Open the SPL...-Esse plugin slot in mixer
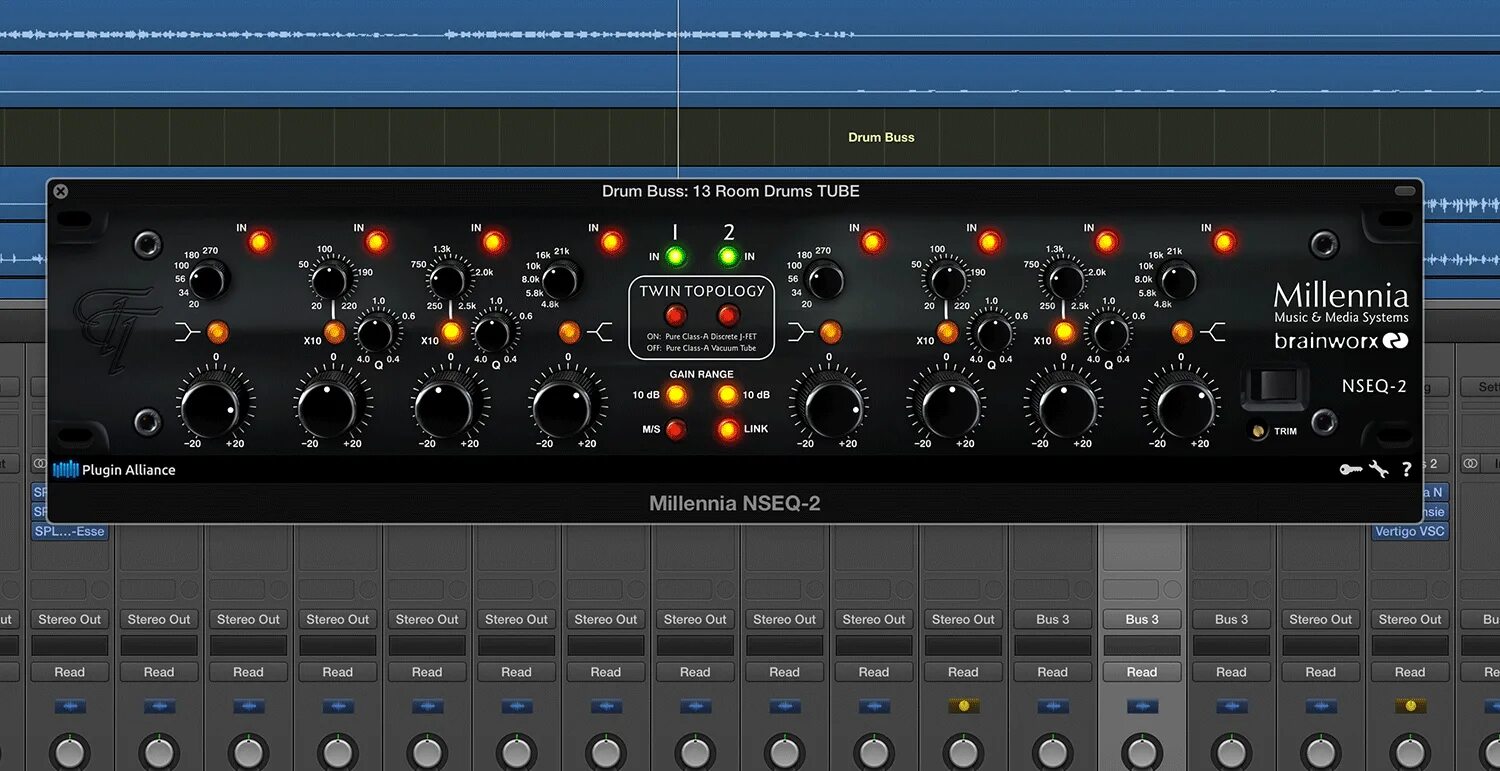This screenshot has width=1500, height=771. [x=70, y=531]
